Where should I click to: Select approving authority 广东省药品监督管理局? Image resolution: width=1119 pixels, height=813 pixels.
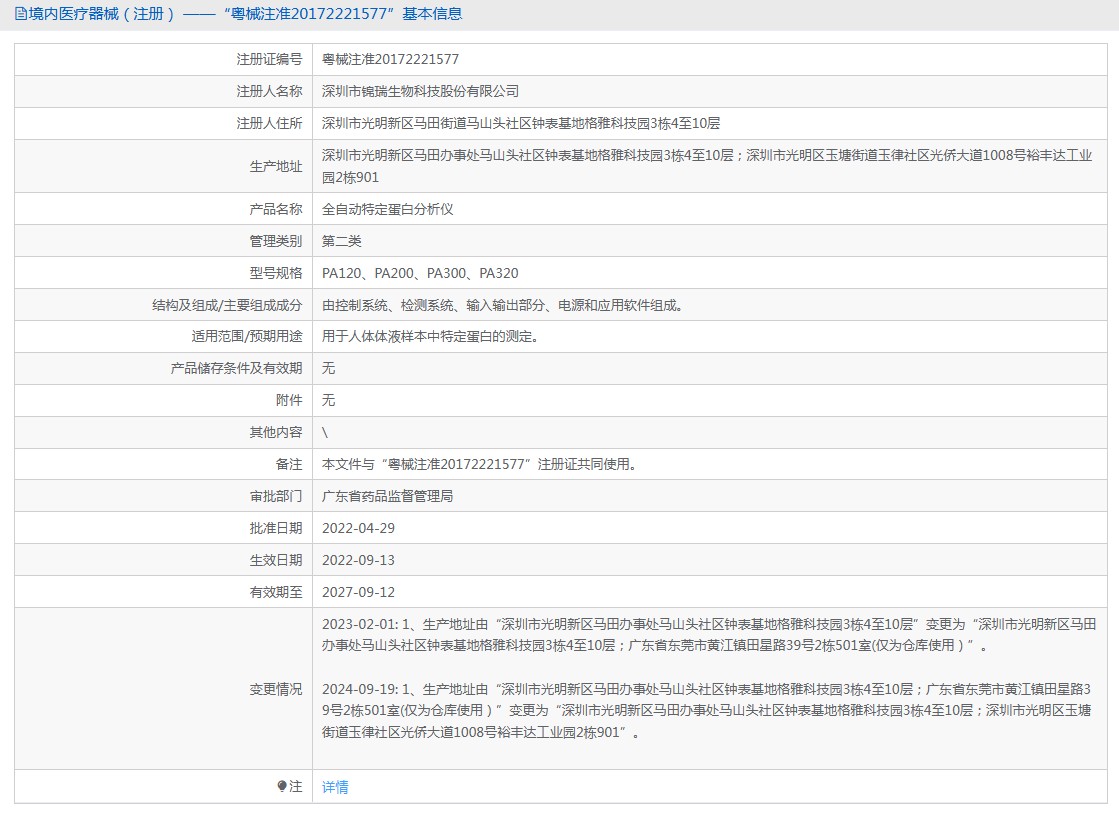[388, 496]
